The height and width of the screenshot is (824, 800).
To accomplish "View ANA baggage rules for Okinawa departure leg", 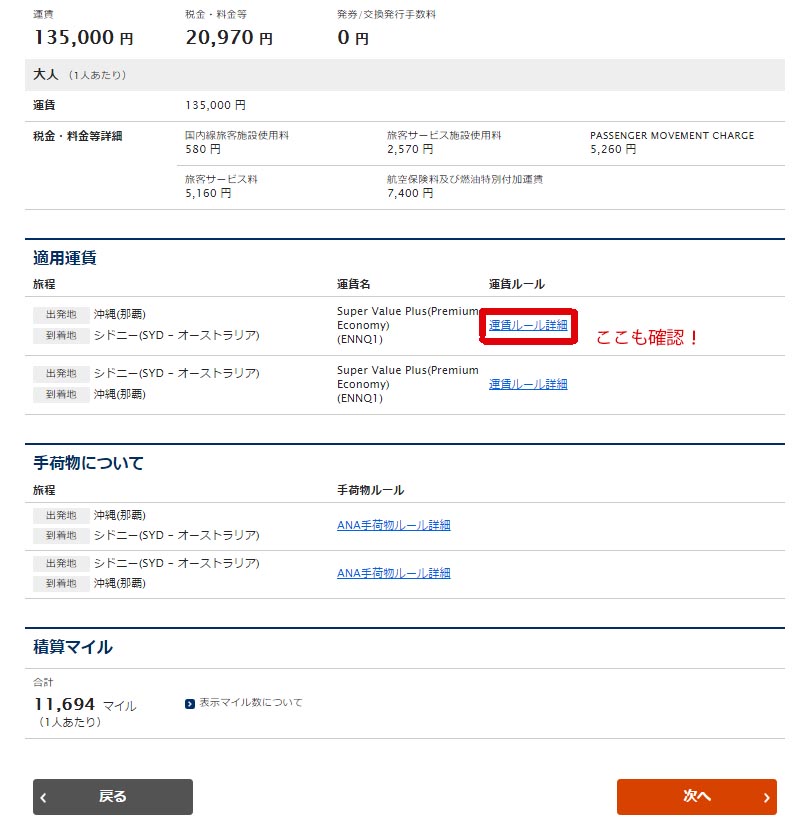I will click(x=393, y=525).
